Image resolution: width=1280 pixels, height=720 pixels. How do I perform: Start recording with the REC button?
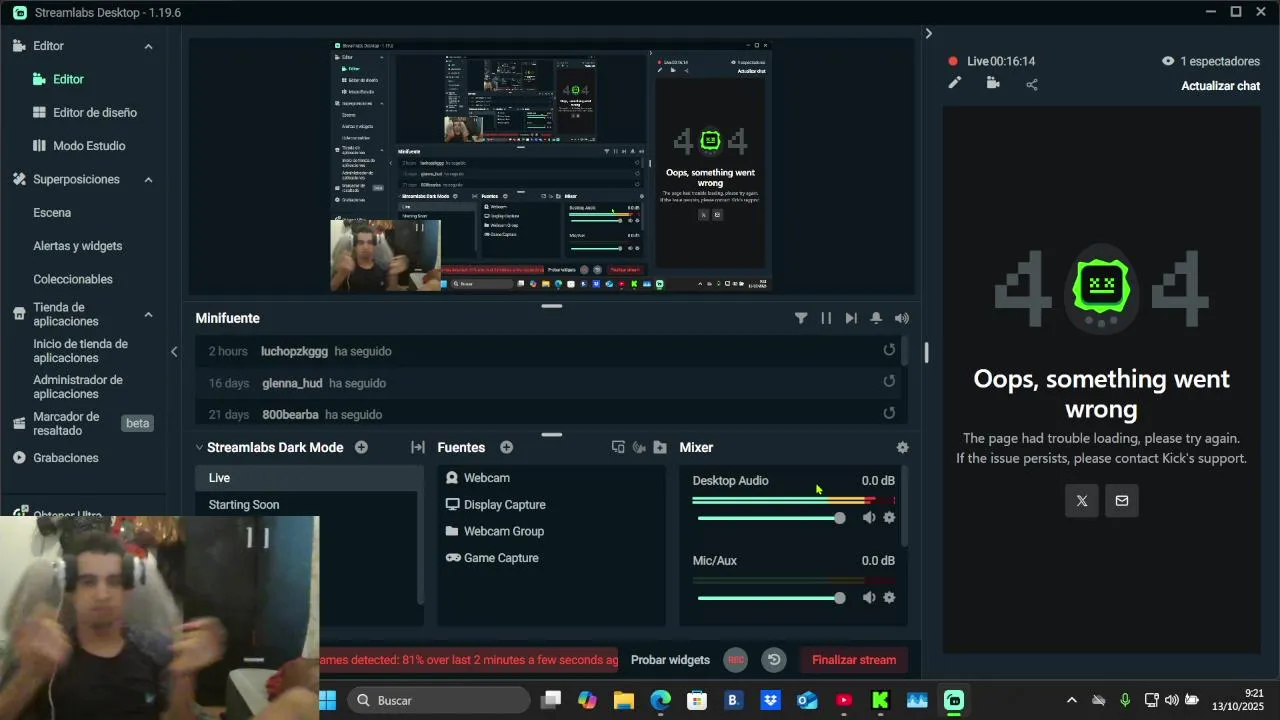[x=736, y=660]
